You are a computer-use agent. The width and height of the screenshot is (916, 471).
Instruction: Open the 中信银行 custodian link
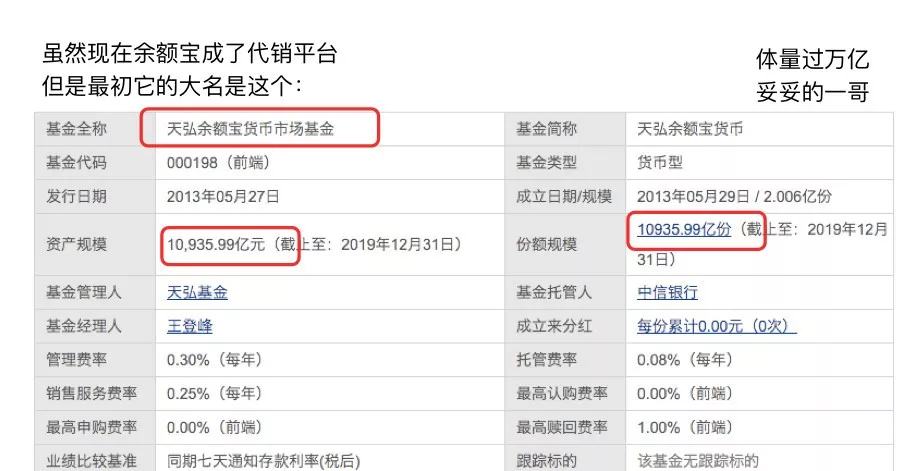[x=668, y=292]
